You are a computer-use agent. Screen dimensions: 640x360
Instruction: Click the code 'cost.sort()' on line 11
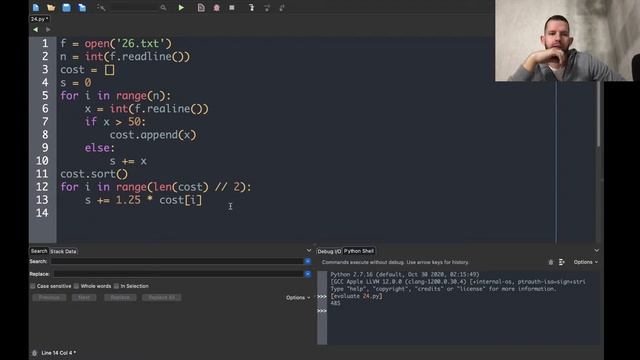94,174
